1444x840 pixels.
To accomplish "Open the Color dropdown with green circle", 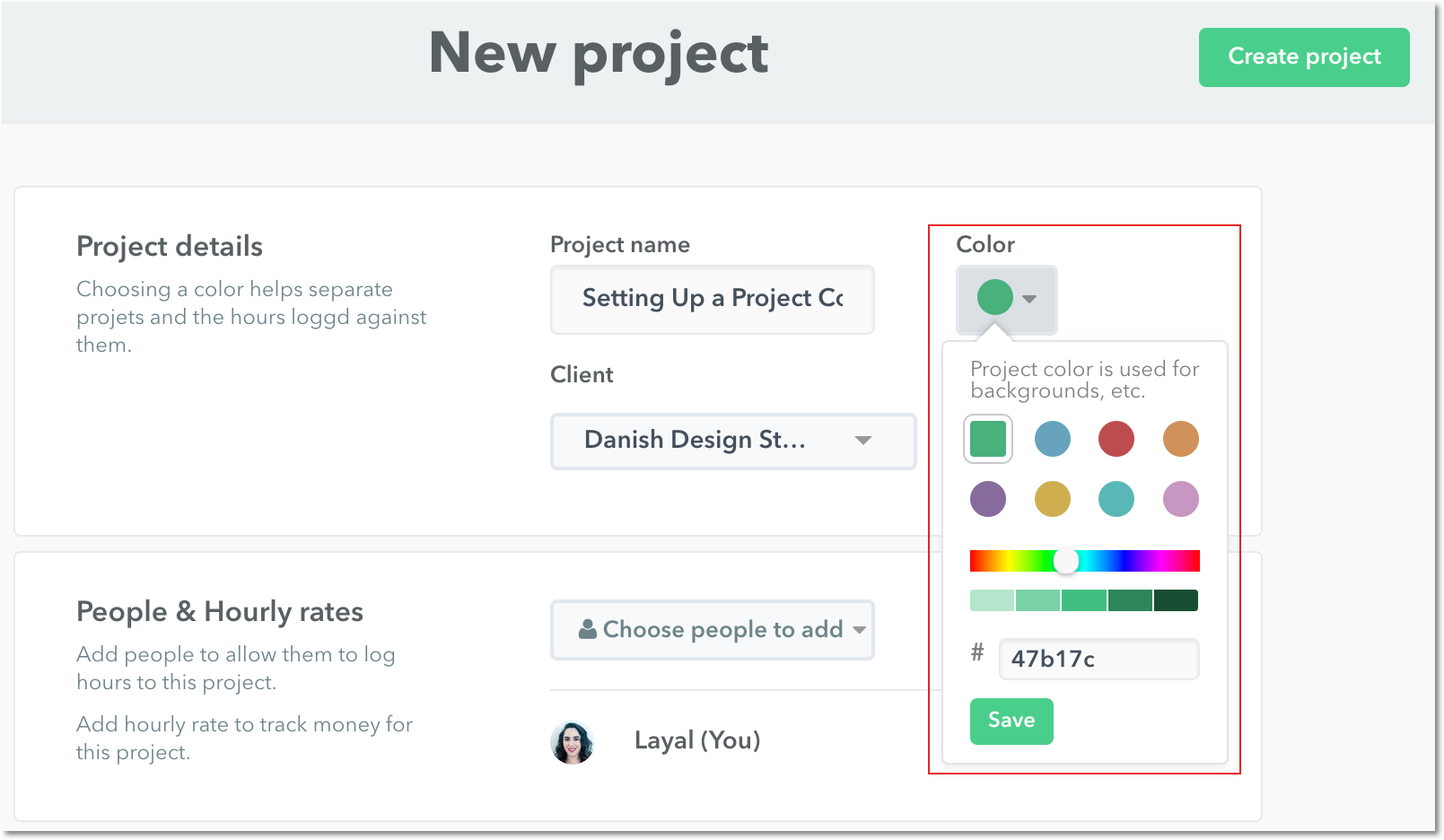I will click(x=1007, y=299).
